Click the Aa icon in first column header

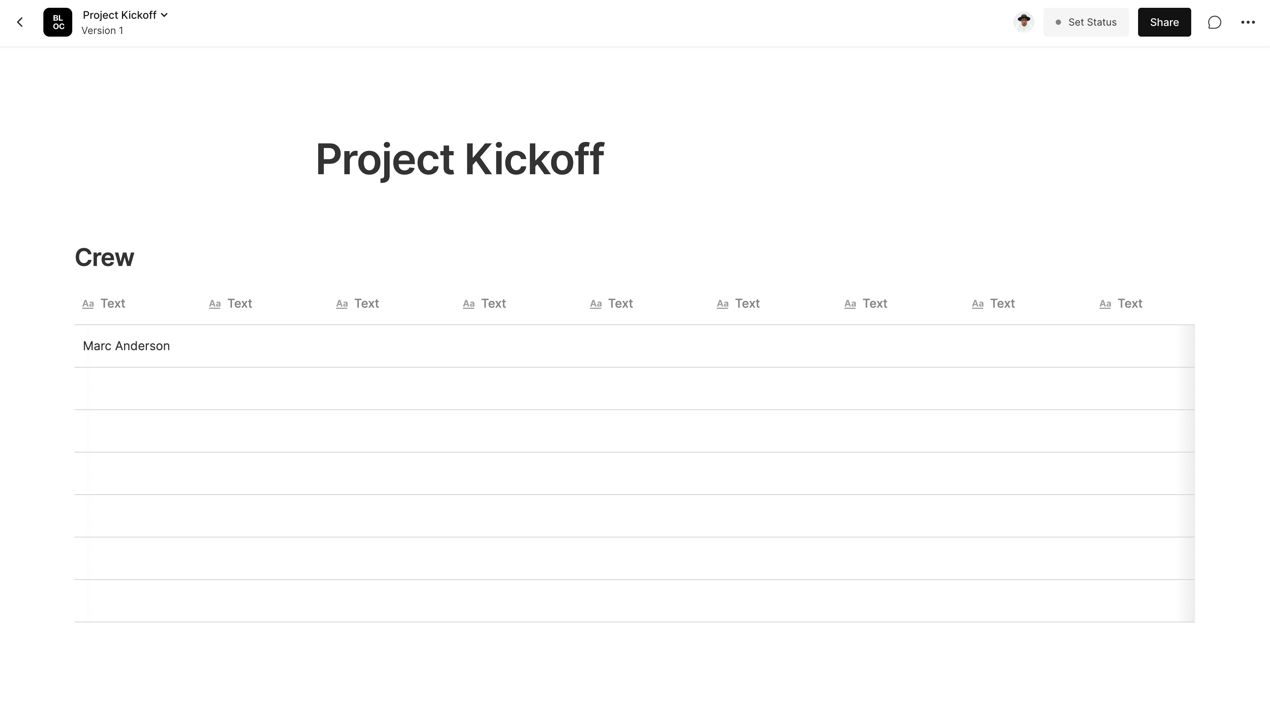[x=88, y=304]
